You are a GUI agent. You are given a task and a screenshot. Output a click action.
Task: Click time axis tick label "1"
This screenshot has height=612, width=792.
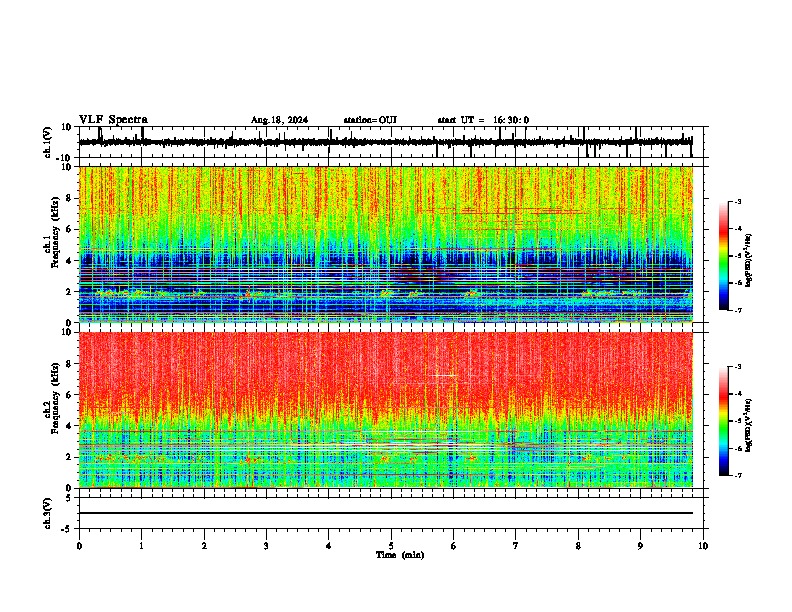[x=141, y=546]
